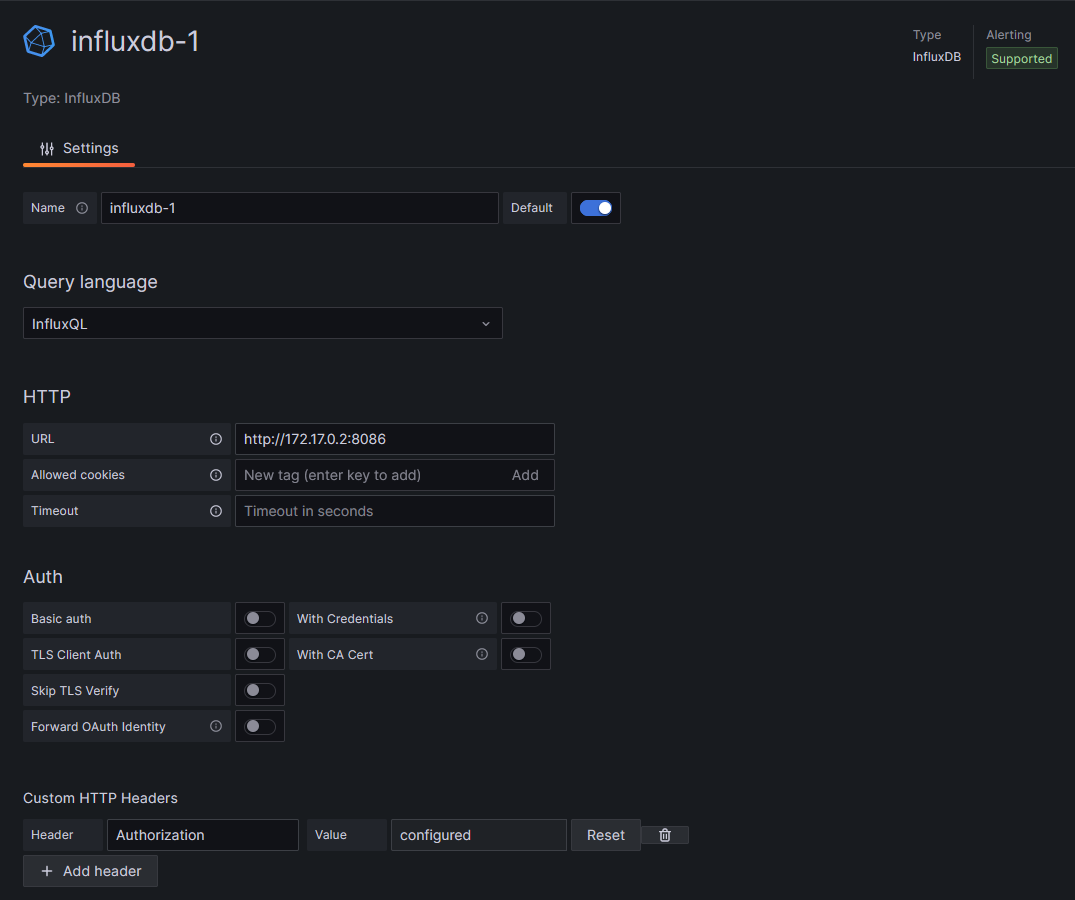Open the Settings tab
This screenshot has height=900, width=1075.
tap(79, 149)
